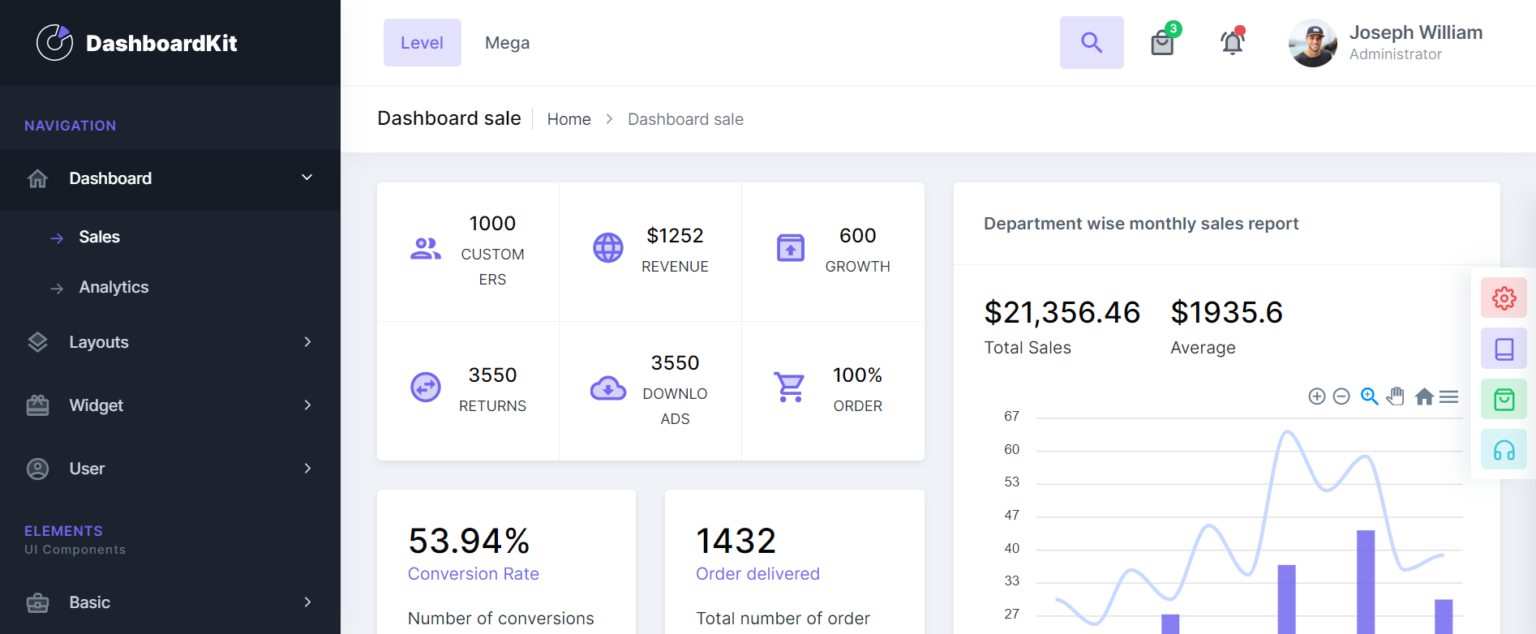Viewport: 1536px width, 634px height.
Task: Collapse the Dashboard navigation section
Action: 170,178
